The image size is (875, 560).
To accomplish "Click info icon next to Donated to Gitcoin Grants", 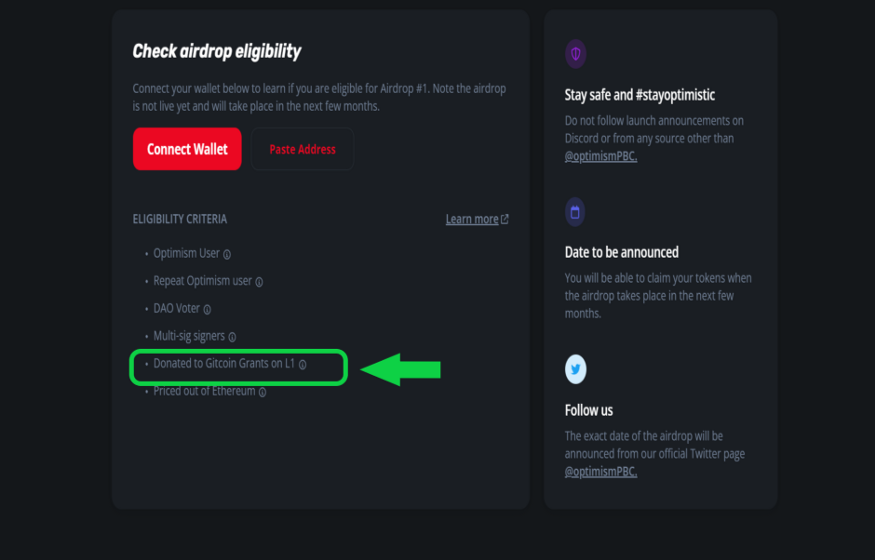I will click(x=302, y=365).
